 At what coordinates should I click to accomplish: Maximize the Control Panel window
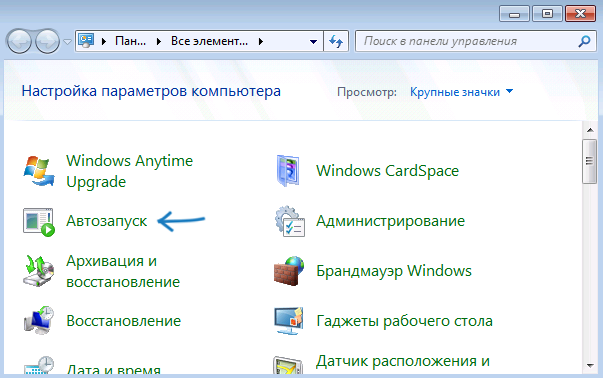[x=547, y=14]
